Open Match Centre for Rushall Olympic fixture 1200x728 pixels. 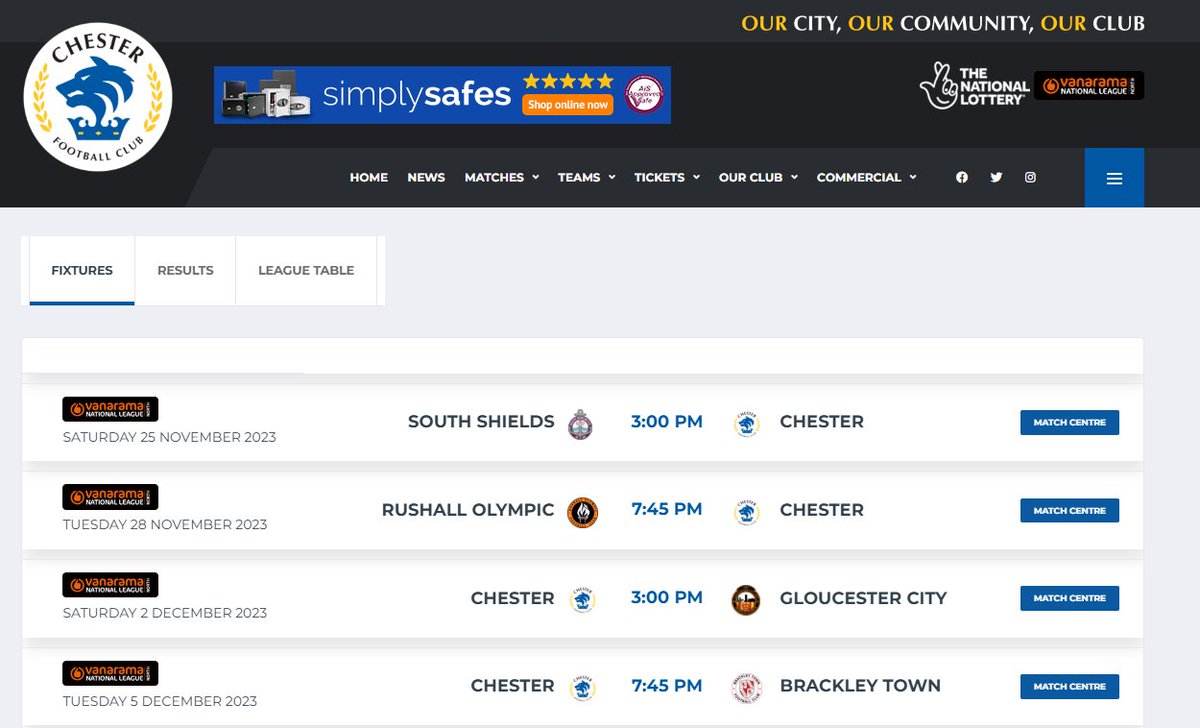click(x=1069, y=510)
